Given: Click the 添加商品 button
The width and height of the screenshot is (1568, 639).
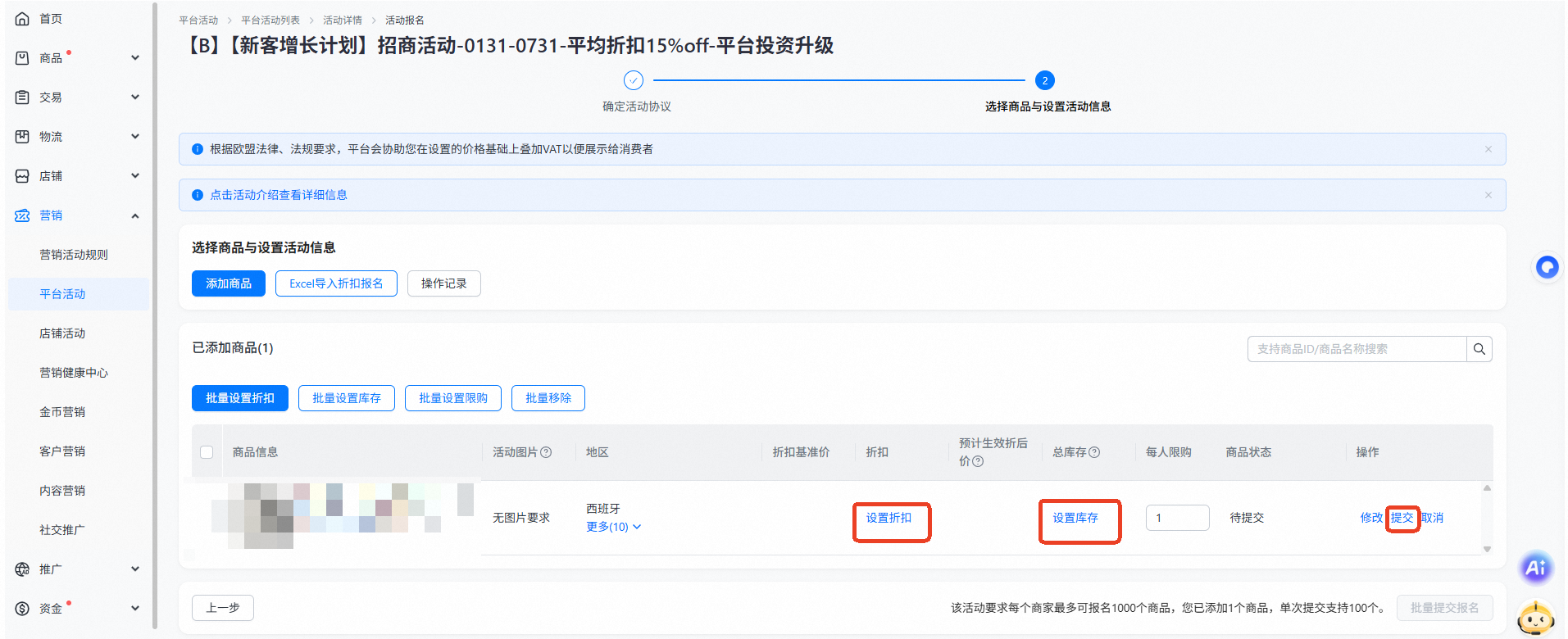Looking at the screenshot, I should [229, 283].
